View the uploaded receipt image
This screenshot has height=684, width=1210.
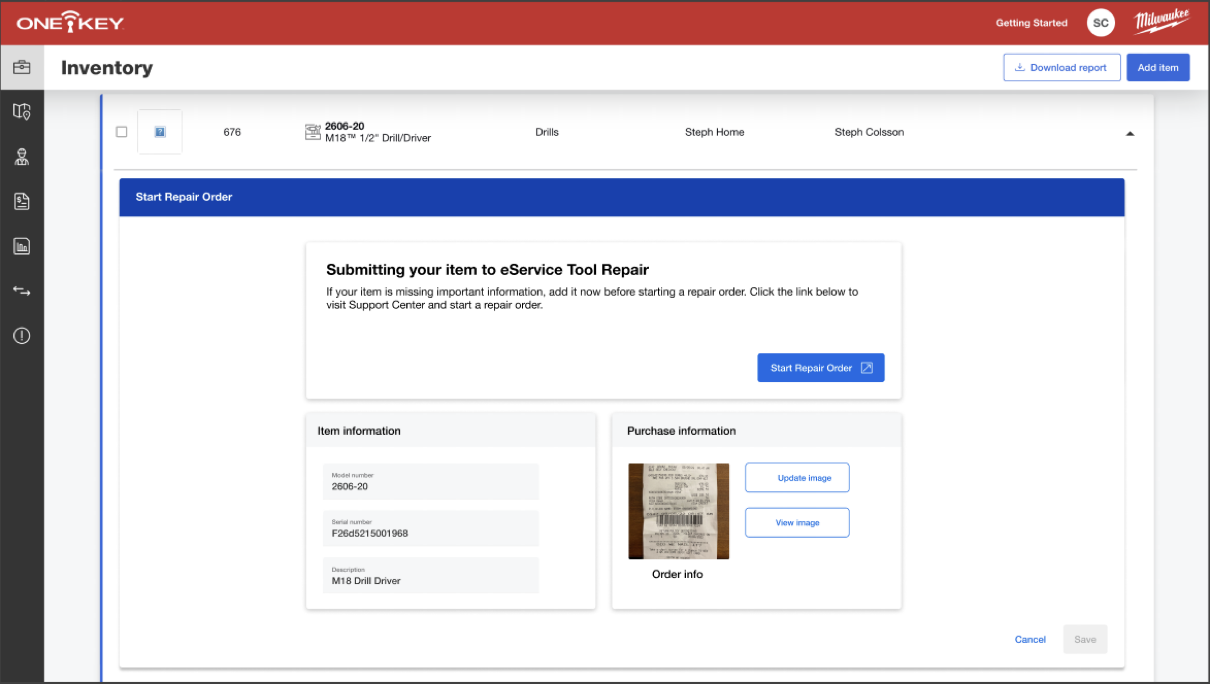click(797, 522)
